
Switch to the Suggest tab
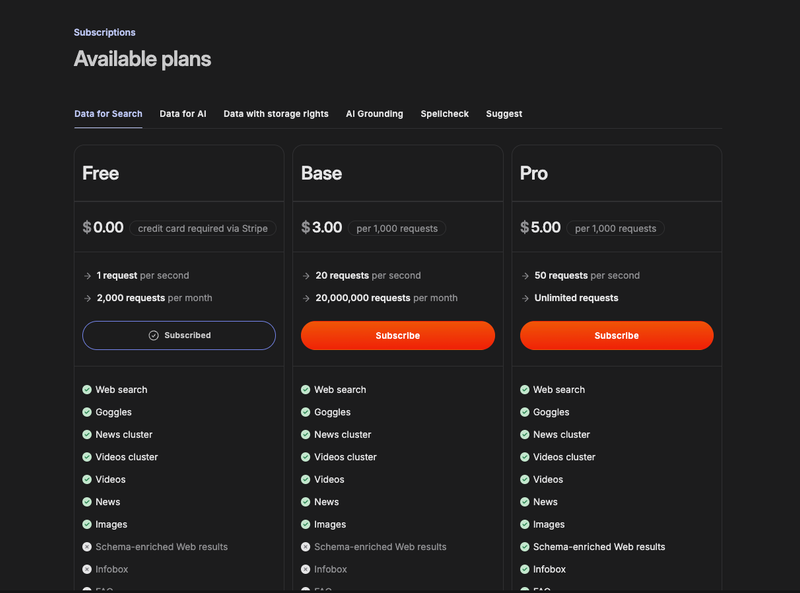pos(503,113)
